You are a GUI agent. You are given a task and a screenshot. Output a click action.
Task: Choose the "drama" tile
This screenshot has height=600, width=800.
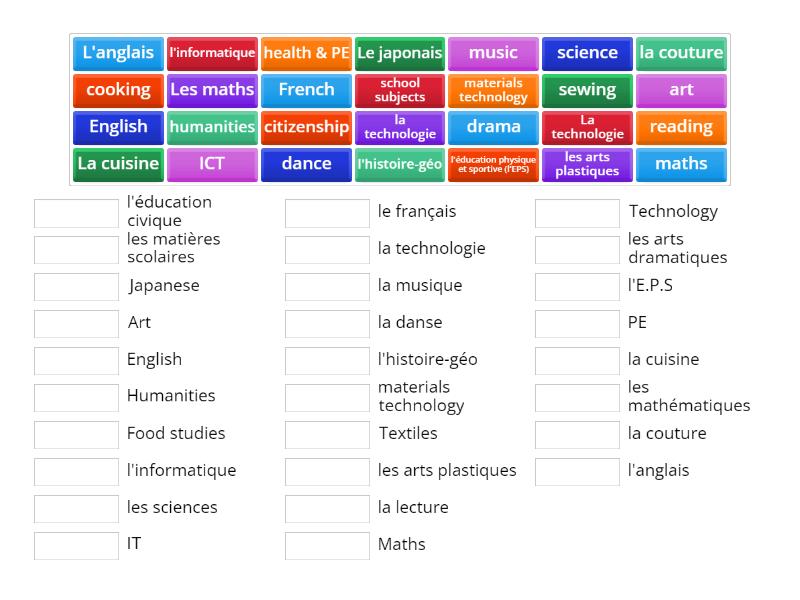click(x=493, y=127)
